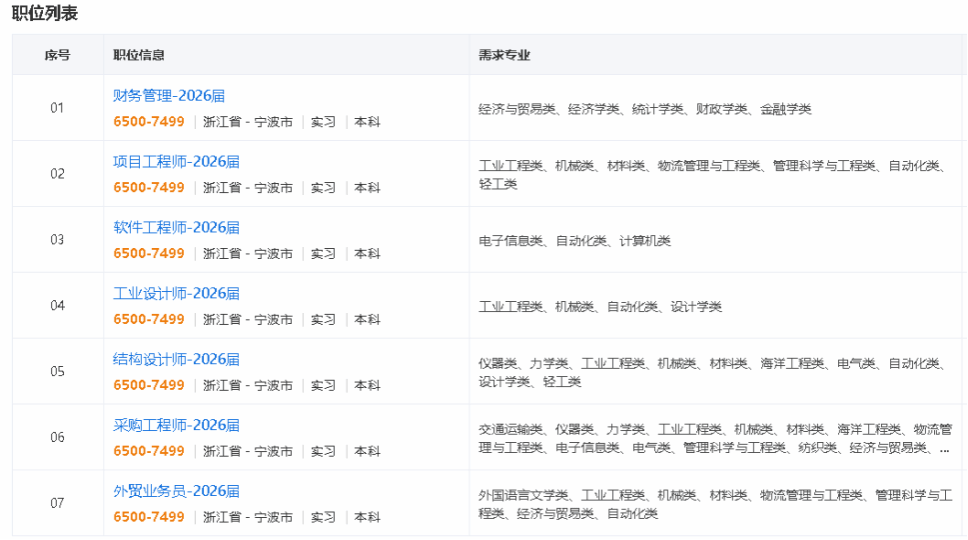This screenshot has width=968, height=540.
Task: Open the 项目工程师-2026届 position
Action: 176,162
